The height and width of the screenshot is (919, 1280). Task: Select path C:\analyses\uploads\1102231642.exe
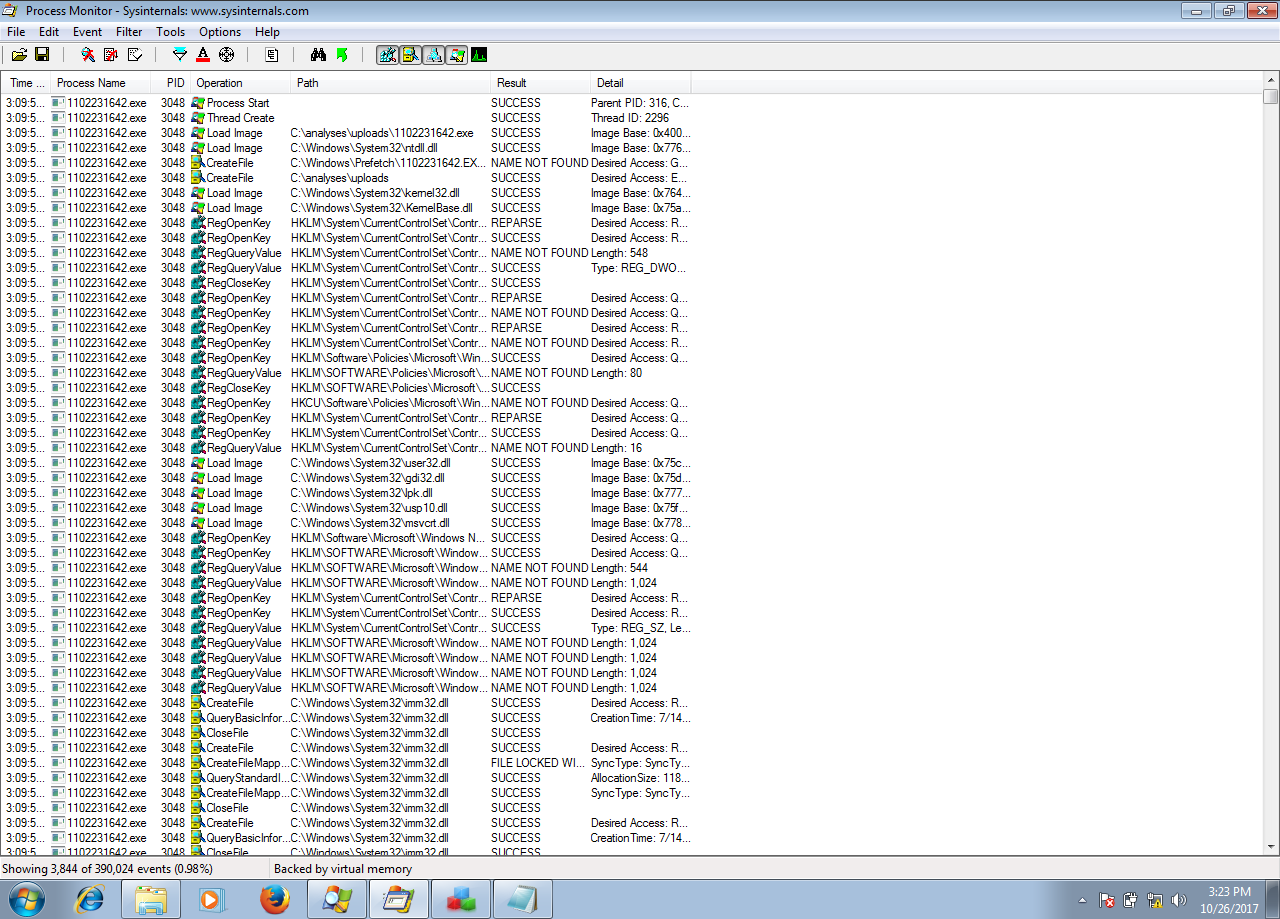click(x=382, y=133)
